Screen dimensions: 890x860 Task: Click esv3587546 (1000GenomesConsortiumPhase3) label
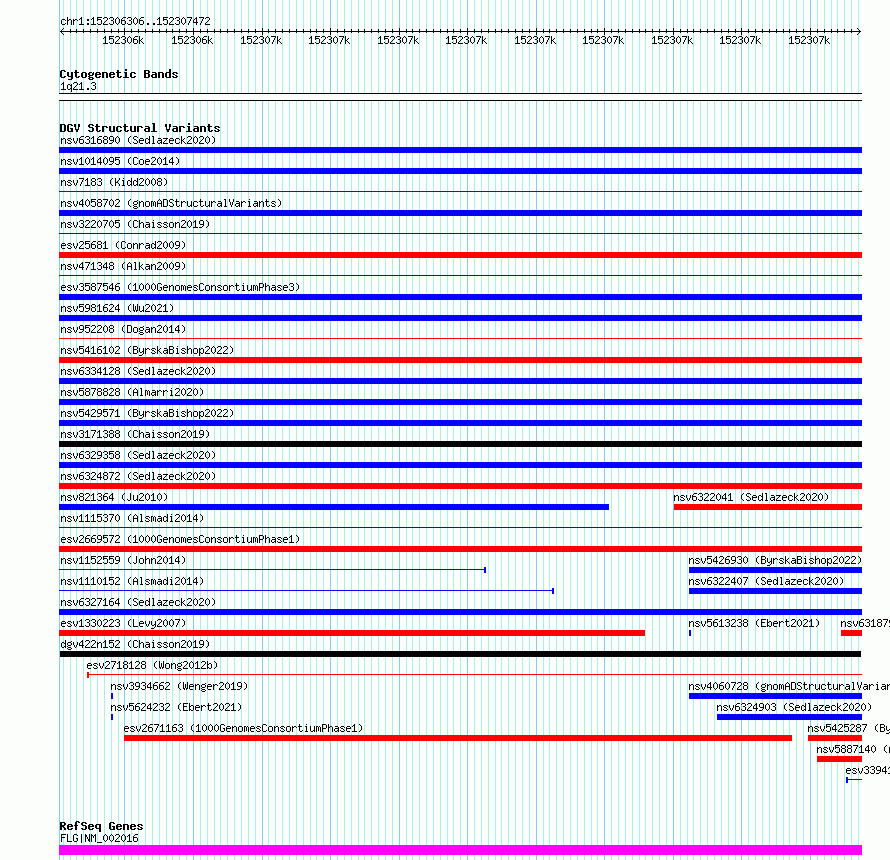(180, 287)
